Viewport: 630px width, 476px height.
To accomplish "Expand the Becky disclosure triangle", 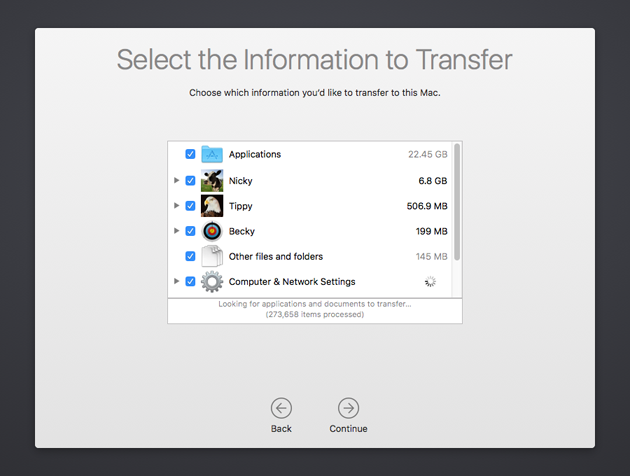I will (x=176, y=231).
